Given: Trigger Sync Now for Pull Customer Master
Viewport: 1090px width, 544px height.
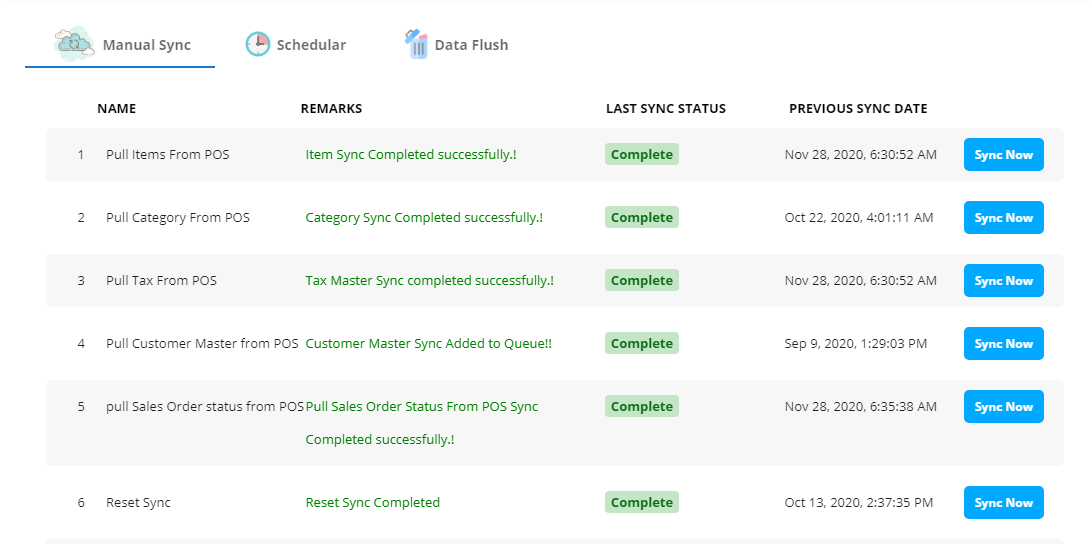Looking at the screenshot, I should (1003, 344).
